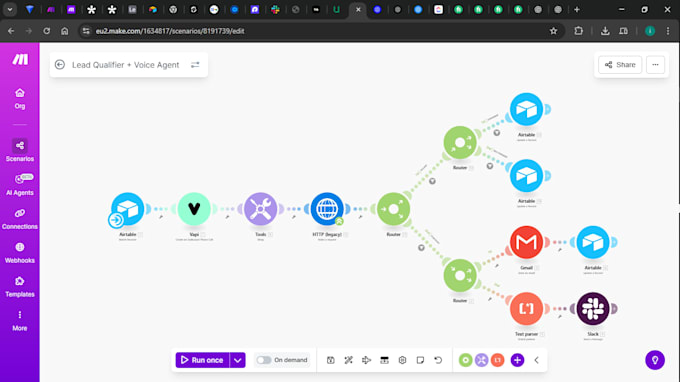Open a new browser tab
680x382 pixels.
coord(577,10)
